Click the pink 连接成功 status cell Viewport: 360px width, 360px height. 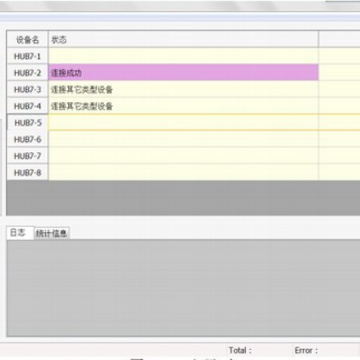[183, 73]
